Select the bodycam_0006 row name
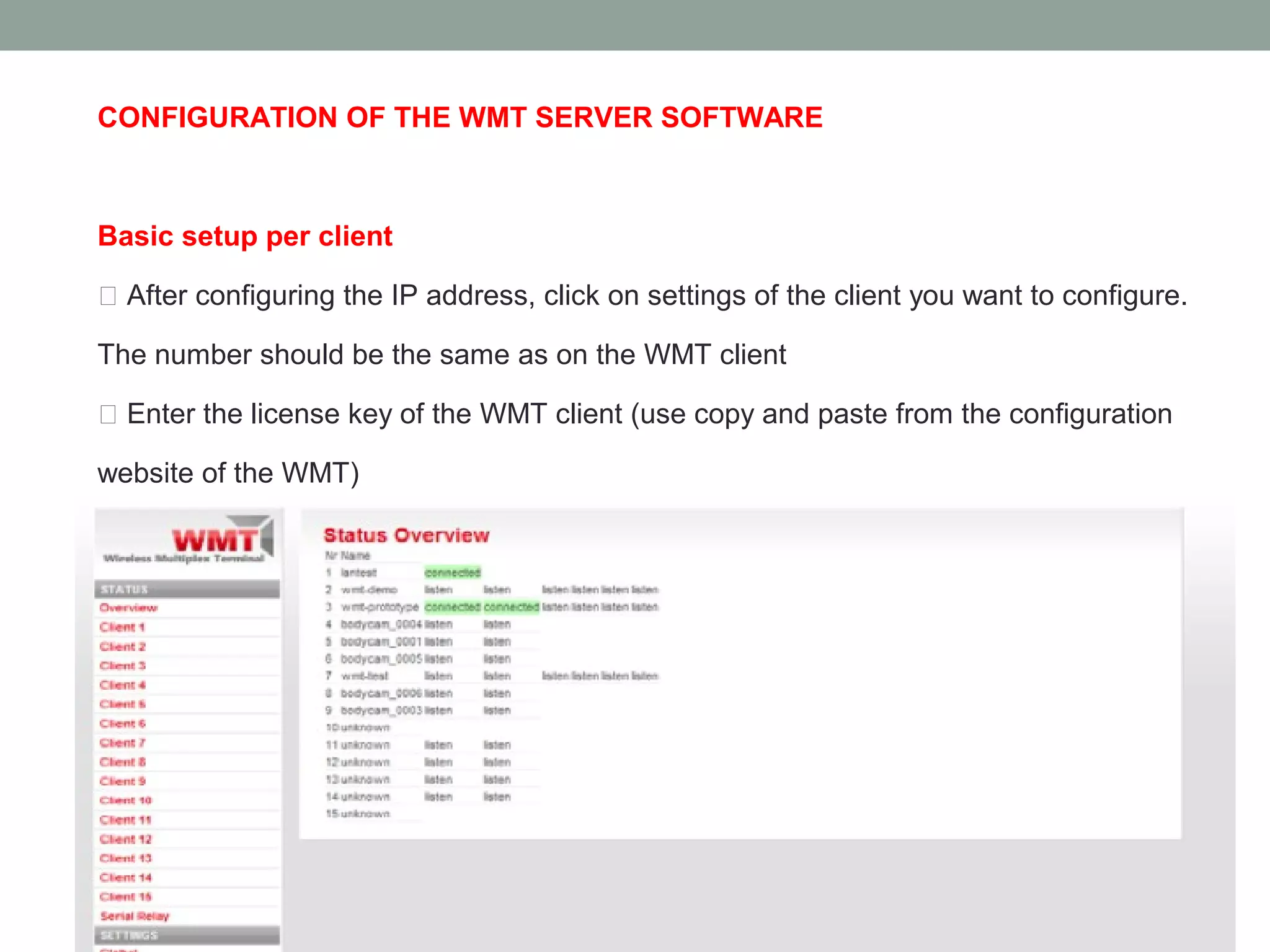This screenshot has width=1270, height=952. (381, 693)
